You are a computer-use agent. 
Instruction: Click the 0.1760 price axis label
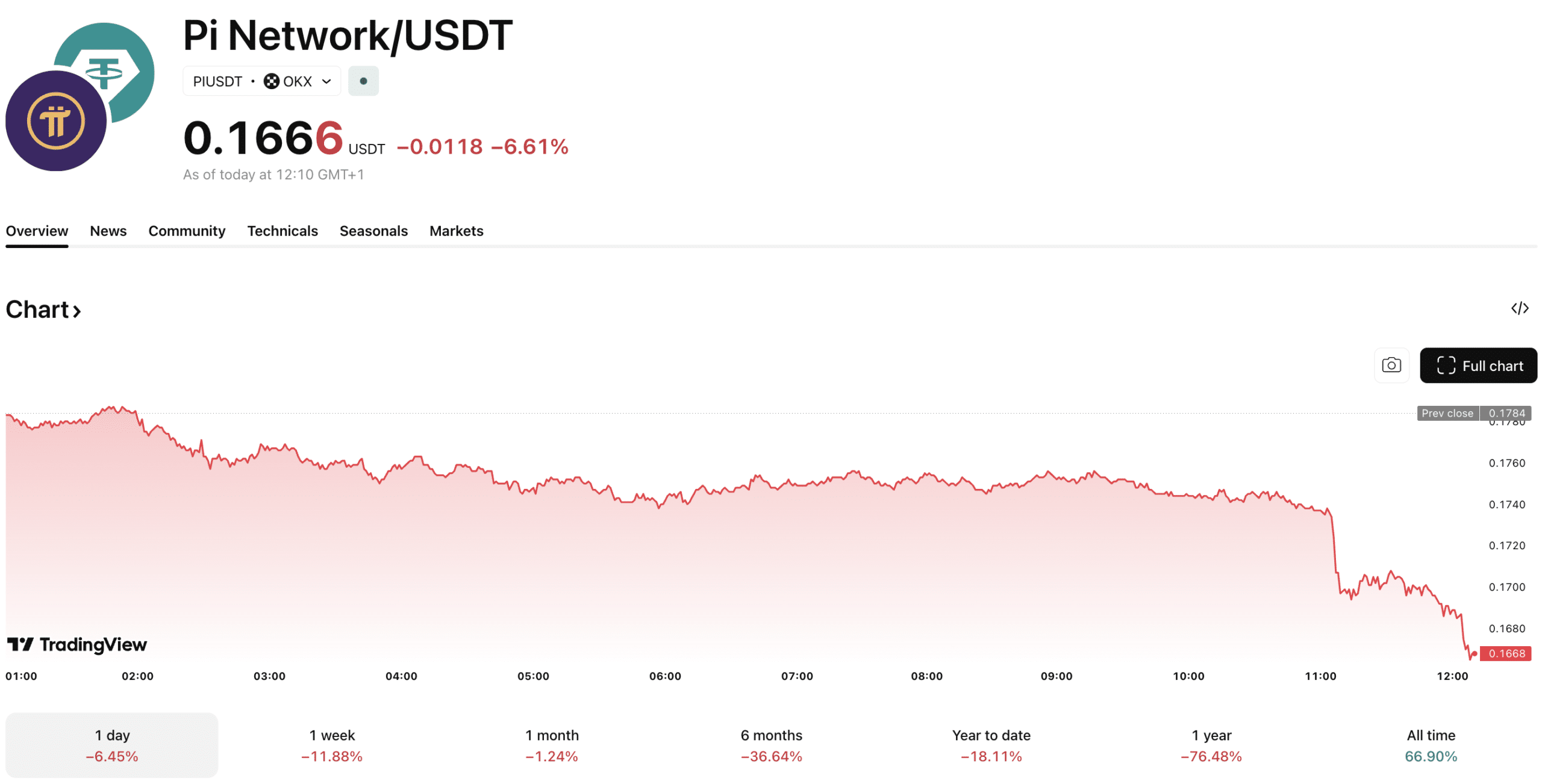coord(1506,463)
